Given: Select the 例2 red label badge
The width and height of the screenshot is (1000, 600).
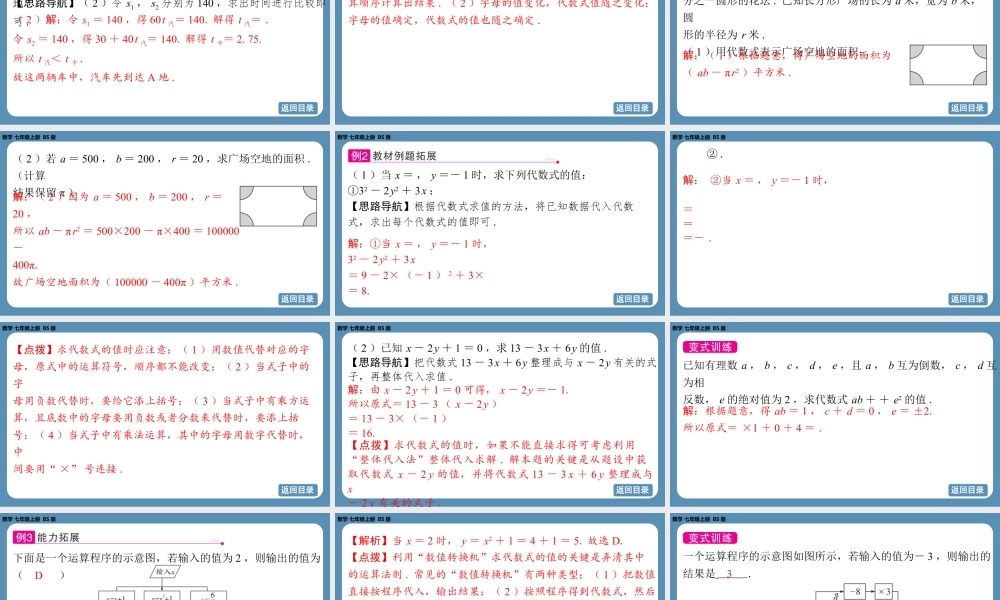Looking at the screenshot, I should point(359,155).
